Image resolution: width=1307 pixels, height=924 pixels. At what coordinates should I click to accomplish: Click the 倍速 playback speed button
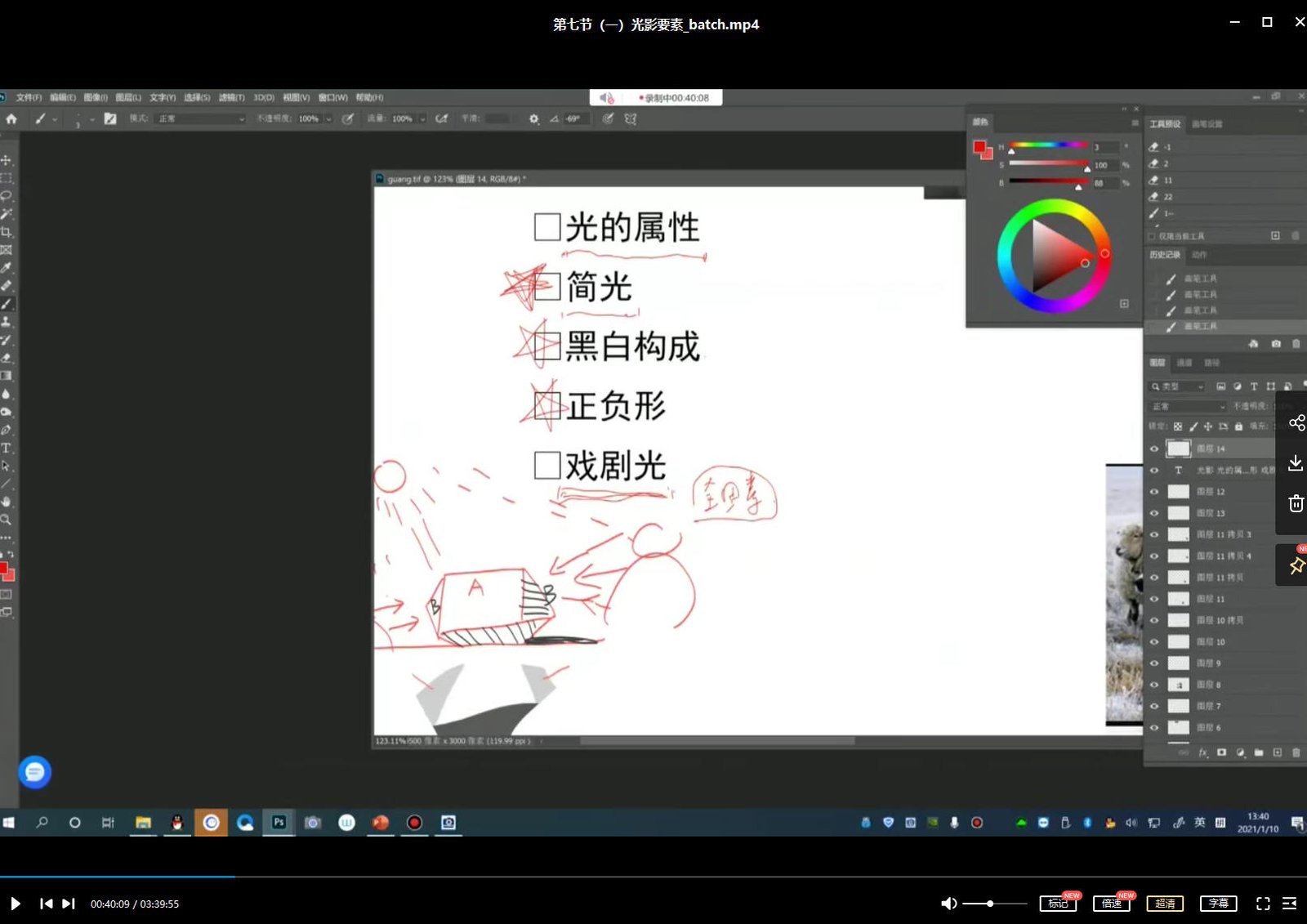tap(1110, 904)
